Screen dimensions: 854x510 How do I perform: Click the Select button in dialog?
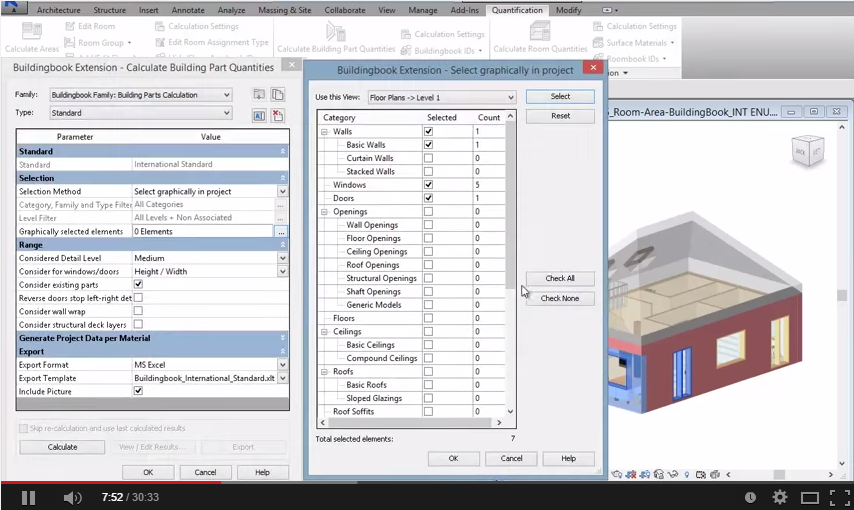point(560,96)
